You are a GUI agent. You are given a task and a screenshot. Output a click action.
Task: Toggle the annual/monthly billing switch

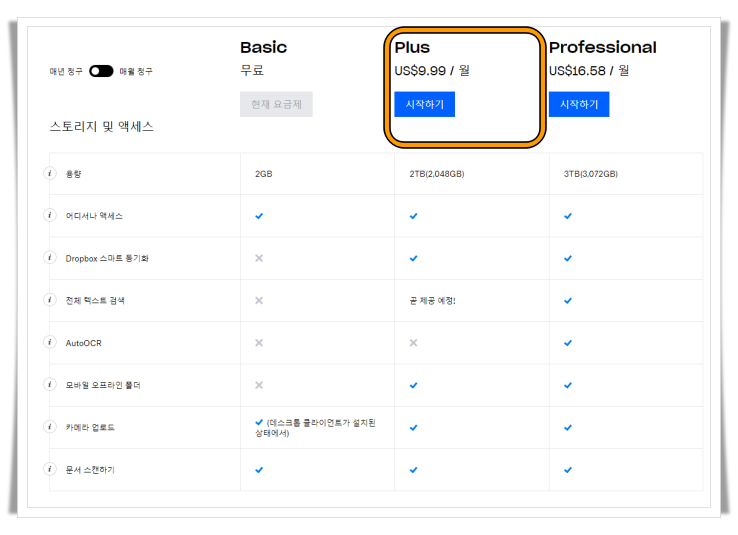[x=101, y=71]
